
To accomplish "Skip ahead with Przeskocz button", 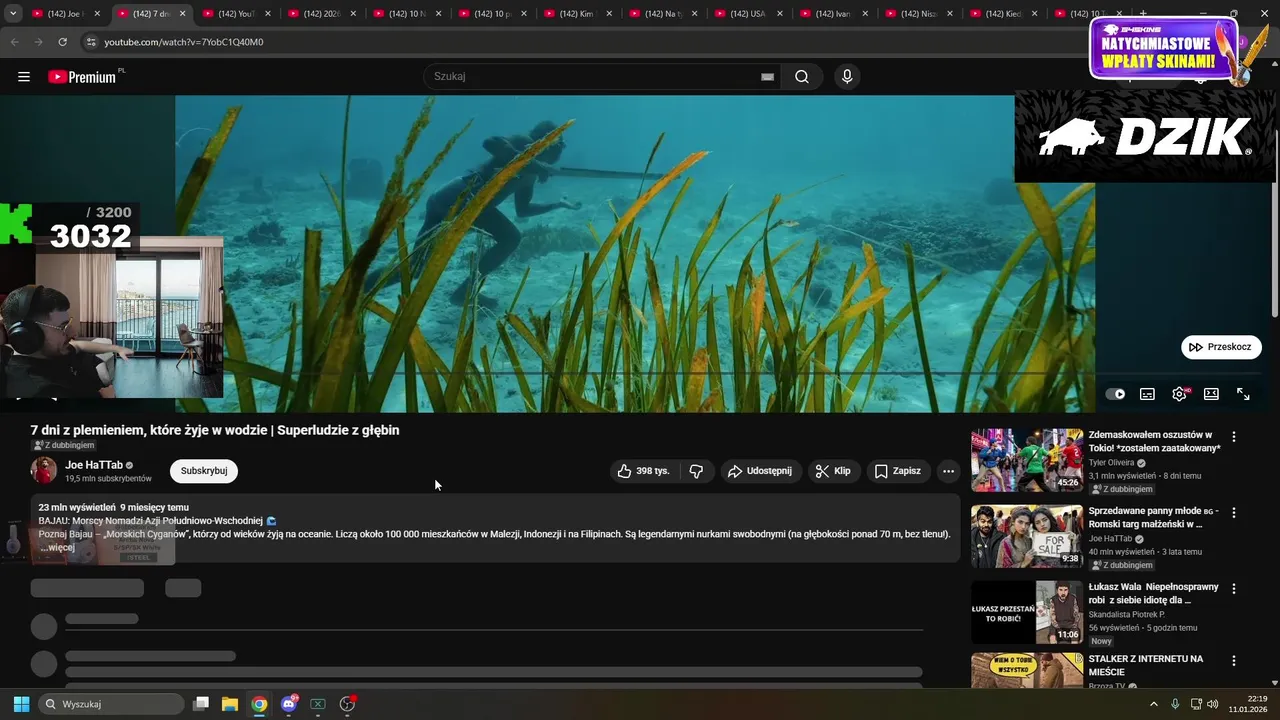I will [x=1221, y=347].
